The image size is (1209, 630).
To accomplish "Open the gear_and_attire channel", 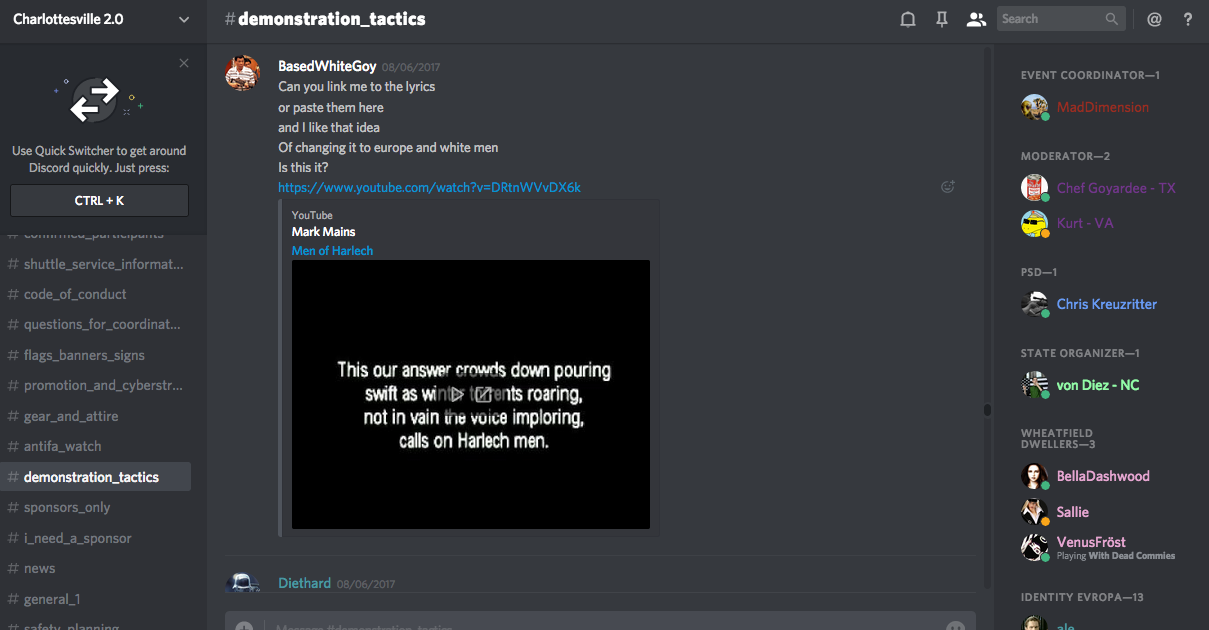I will pyautogui.click(x=70, y=416).
